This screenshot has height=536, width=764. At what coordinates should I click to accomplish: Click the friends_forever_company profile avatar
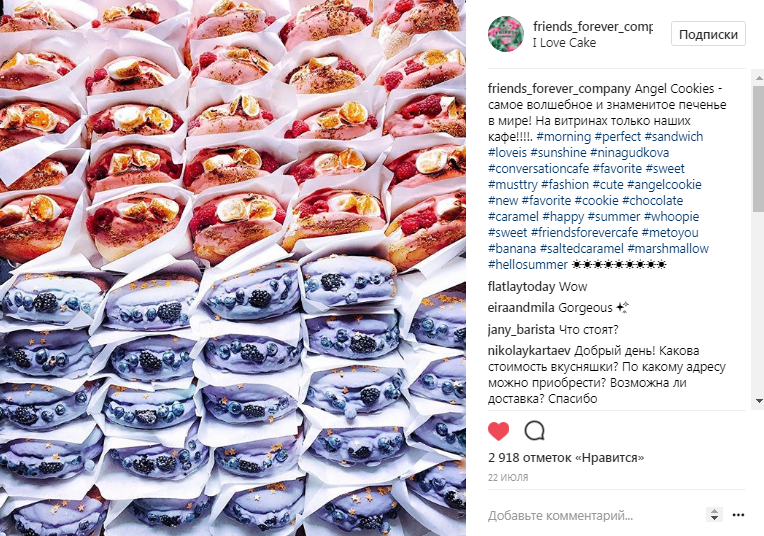click(506, 34)
